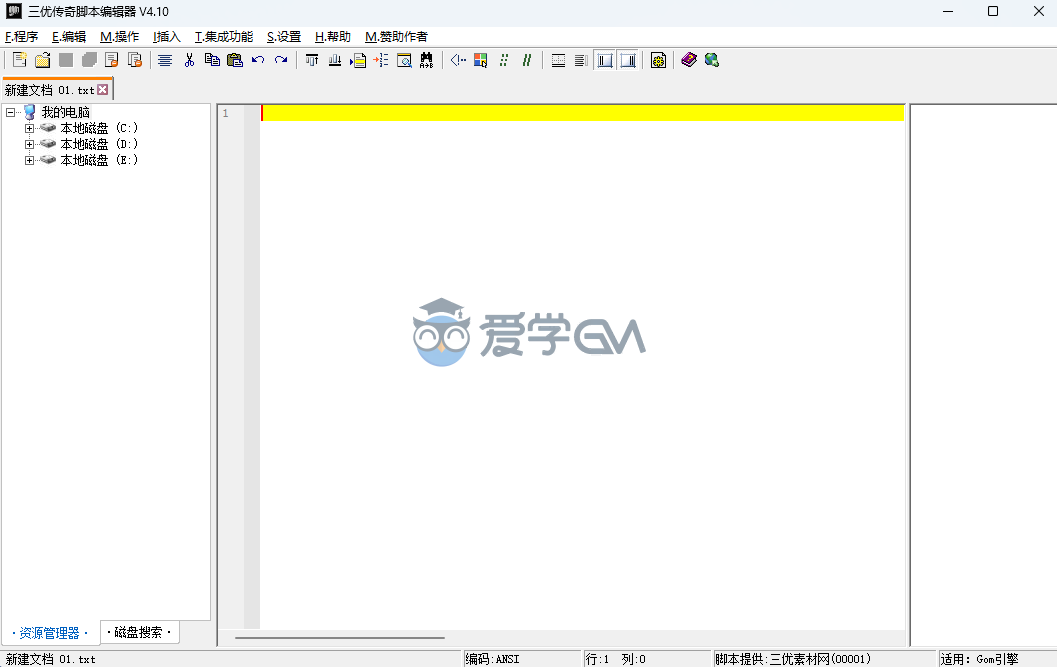Click the dotted separator lines icon

(558, 60)
